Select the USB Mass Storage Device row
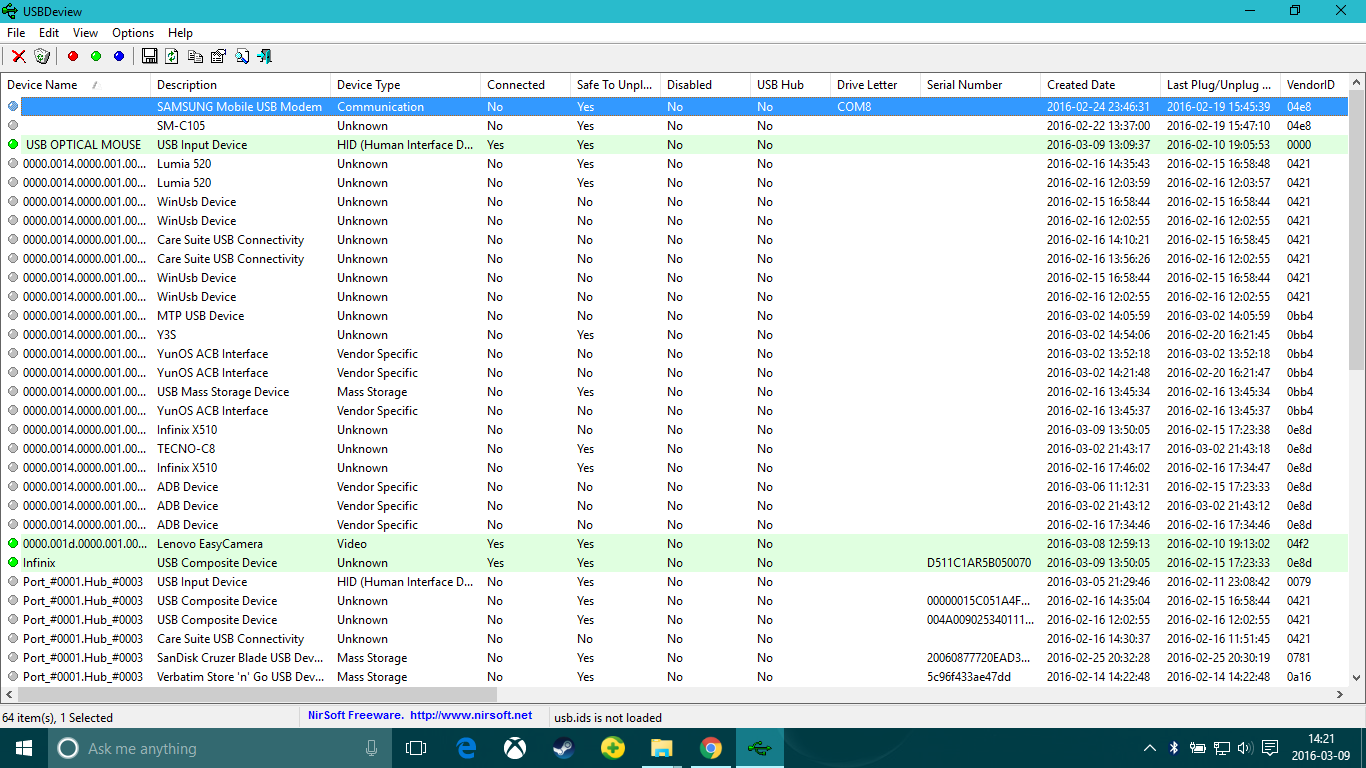 [675, 392]
